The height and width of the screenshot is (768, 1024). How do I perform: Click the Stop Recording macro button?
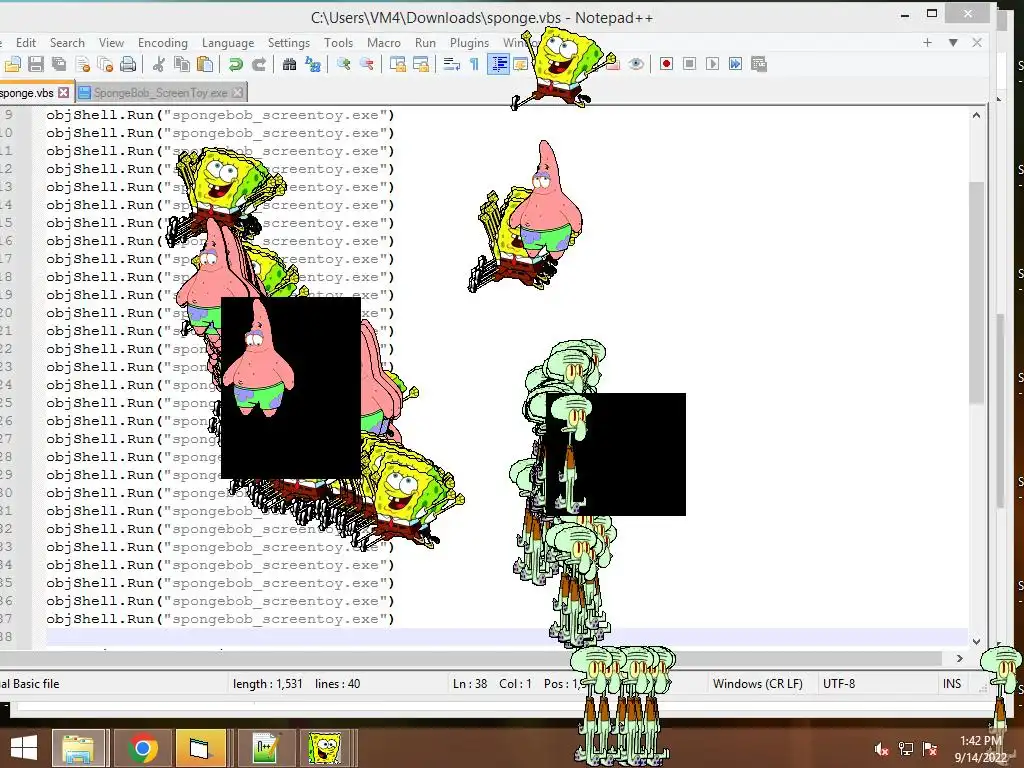(x=689, y=64)
